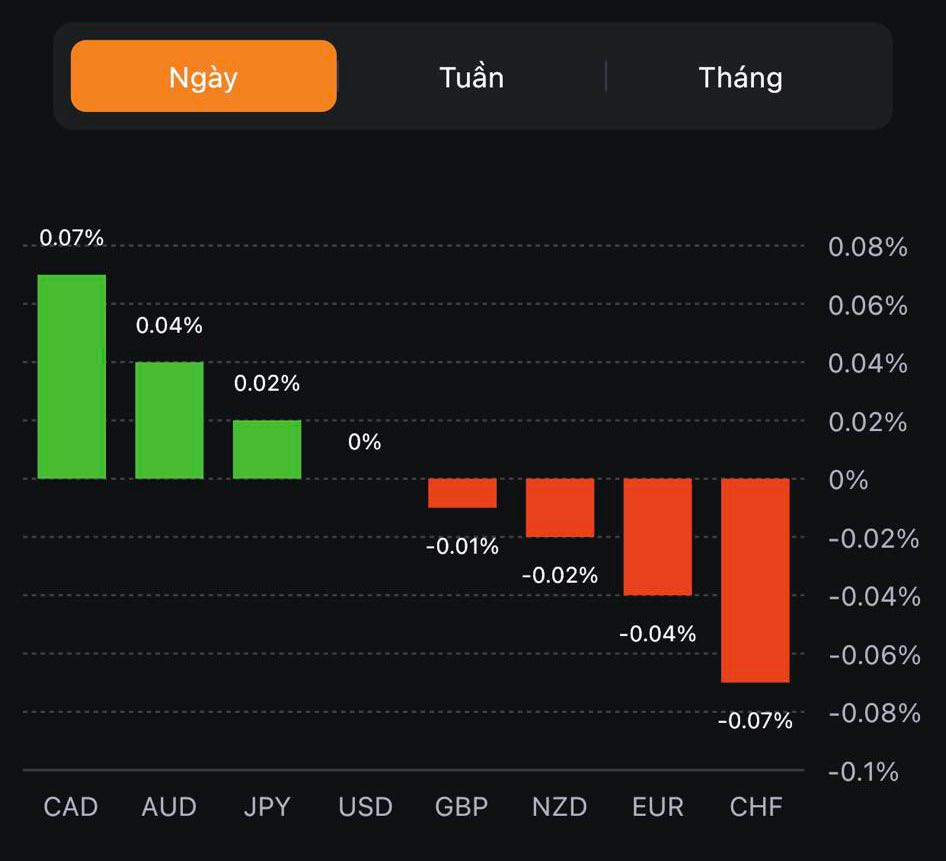Click the green JPY bar

point(267,449)
